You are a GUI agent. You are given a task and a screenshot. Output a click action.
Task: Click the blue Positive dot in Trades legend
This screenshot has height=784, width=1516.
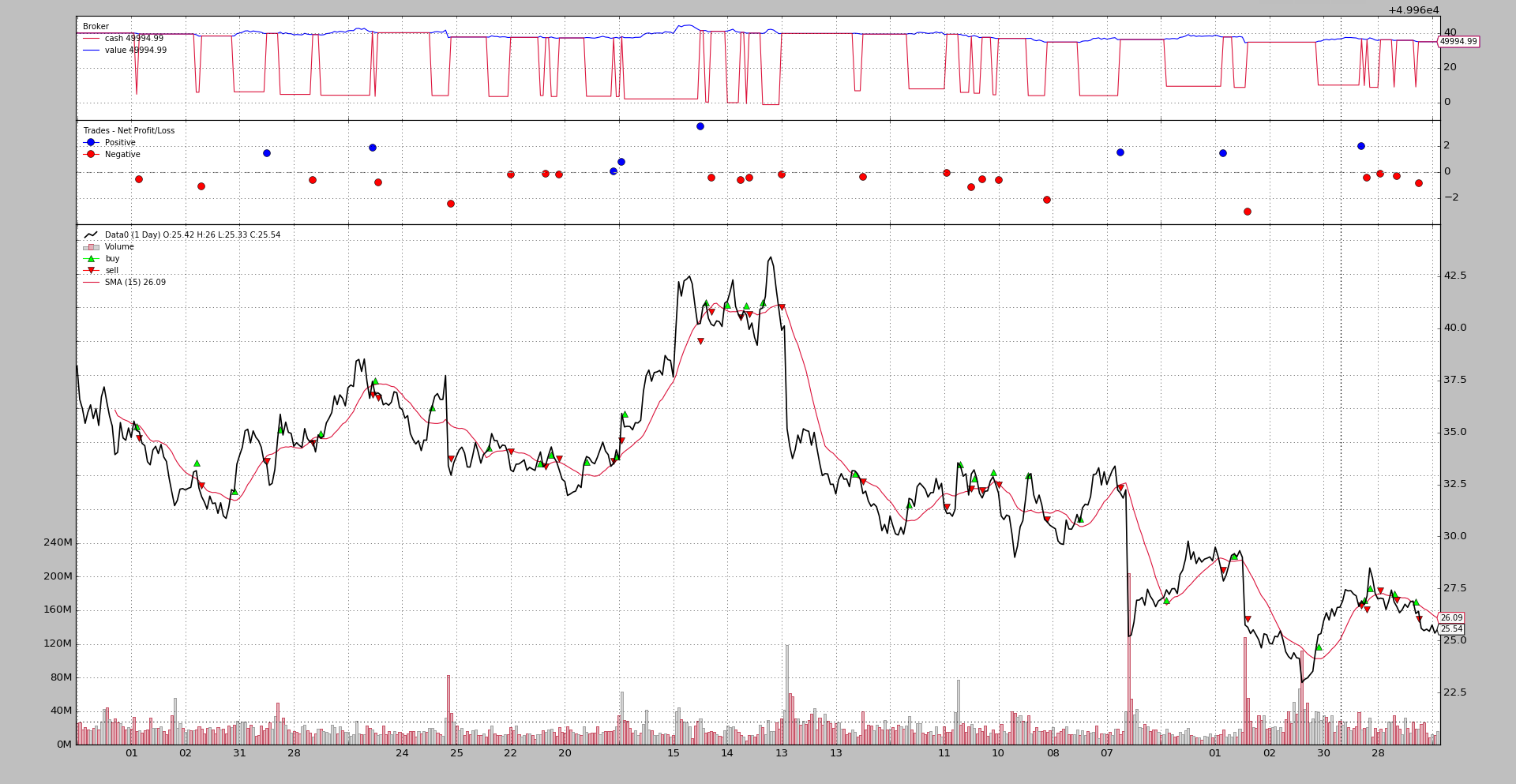tap(91, 143)
